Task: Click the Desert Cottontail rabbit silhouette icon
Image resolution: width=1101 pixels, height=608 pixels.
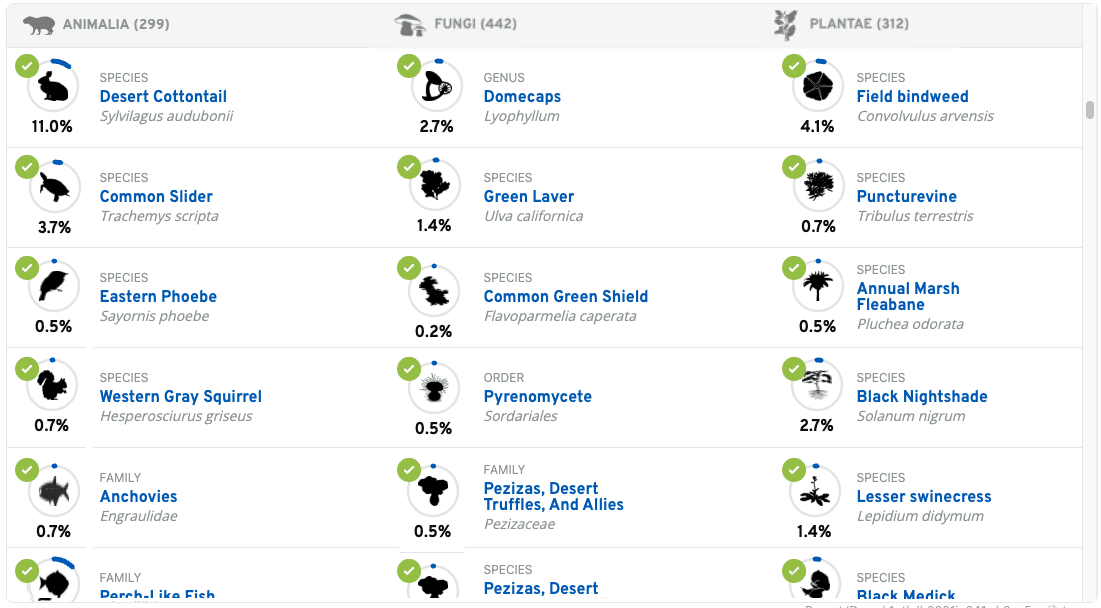Action: pos(53,87)
